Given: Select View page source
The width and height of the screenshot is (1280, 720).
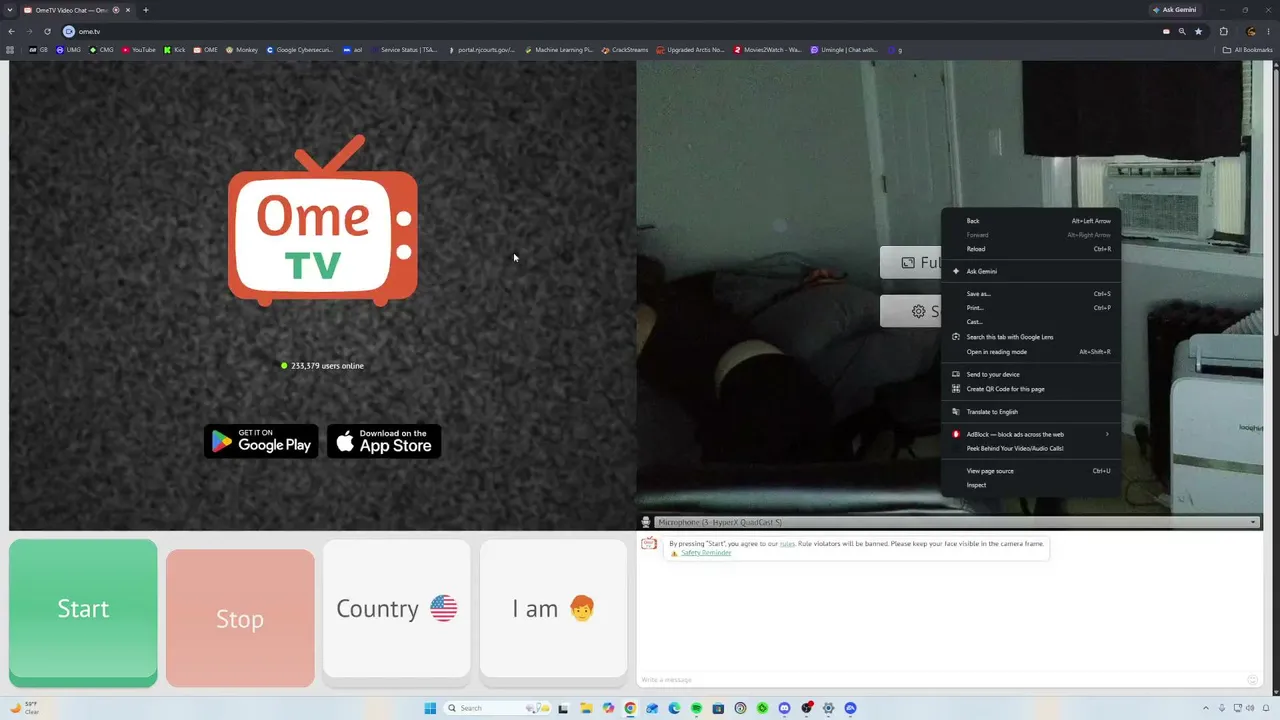Looking at the screenshot, I should point(1031,471).
